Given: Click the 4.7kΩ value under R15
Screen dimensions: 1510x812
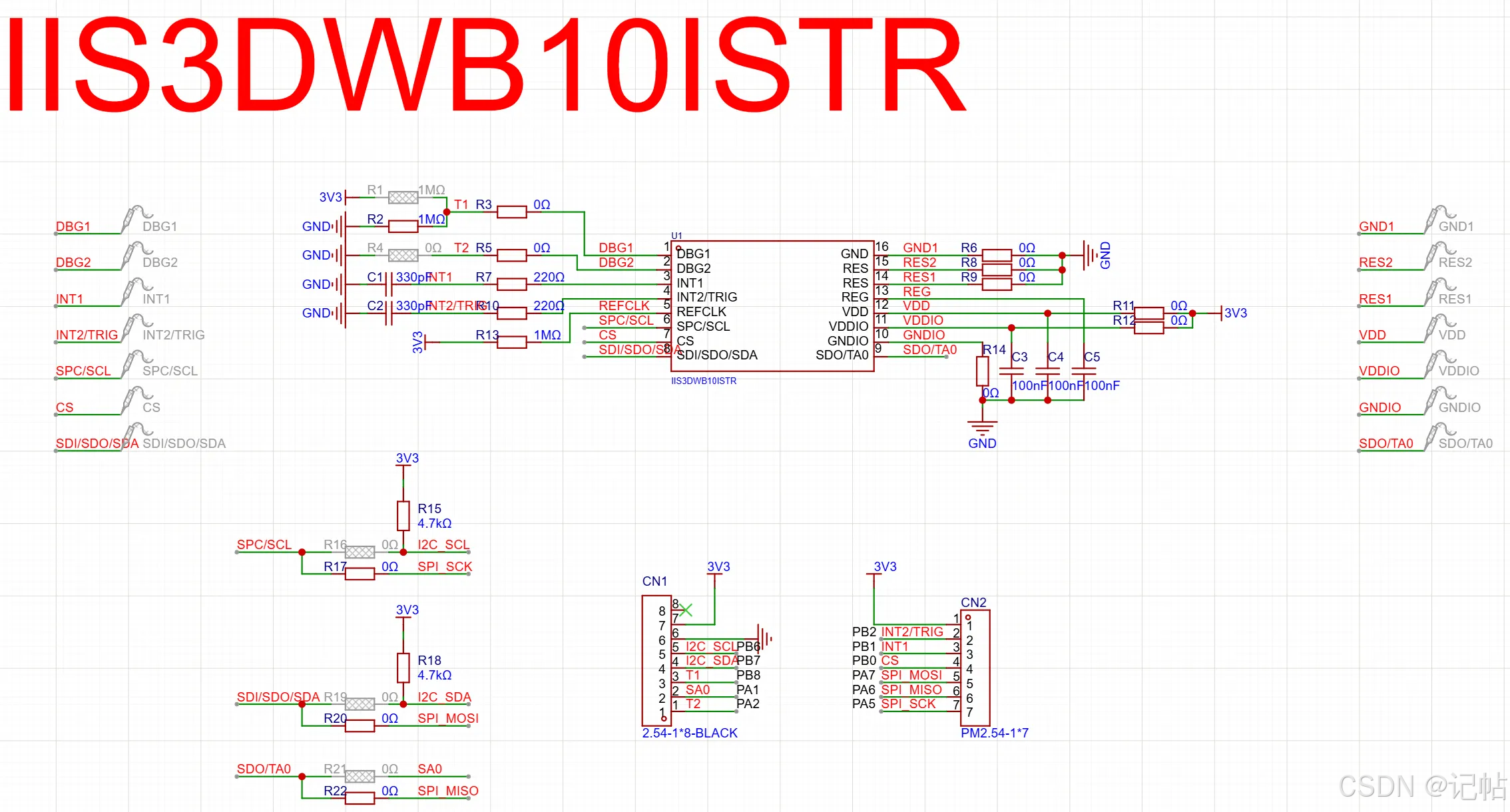Looking at the screenshot, I should [435, 523].
